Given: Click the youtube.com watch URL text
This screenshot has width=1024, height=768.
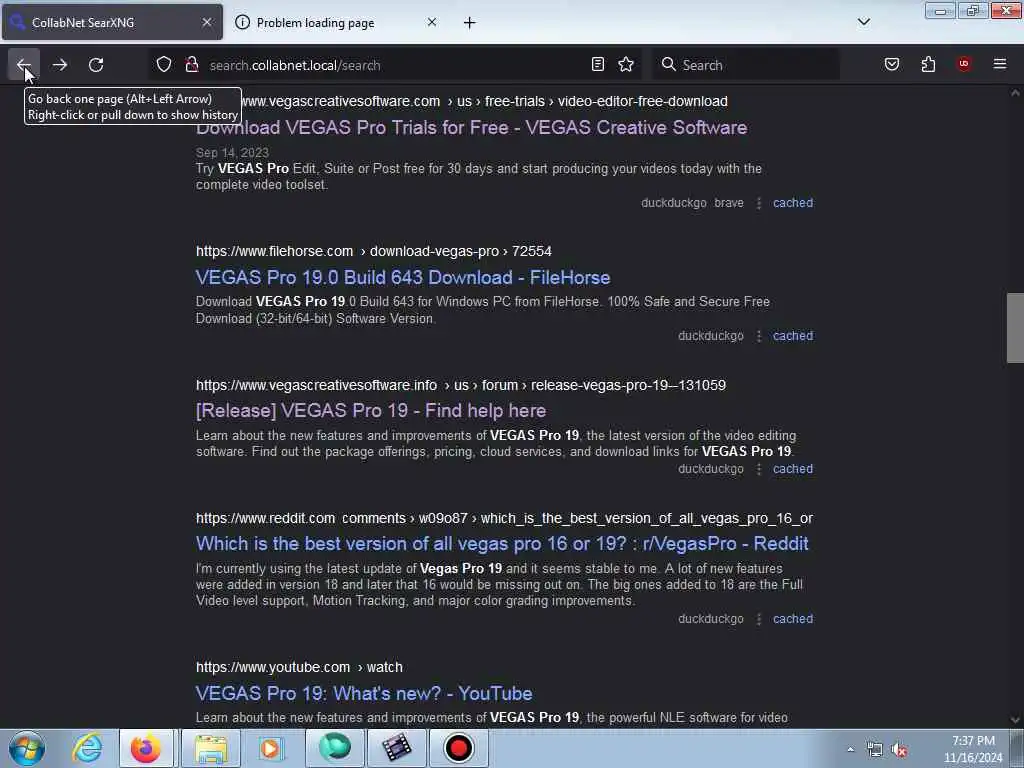Looking at the screenshot, I should tap(299, 667).
